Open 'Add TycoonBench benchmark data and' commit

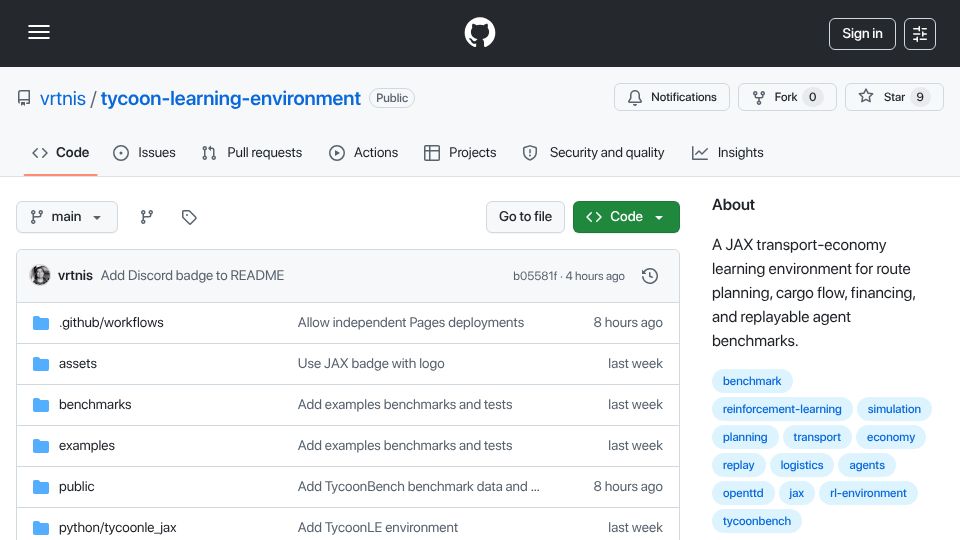click(x=418, y=487)
